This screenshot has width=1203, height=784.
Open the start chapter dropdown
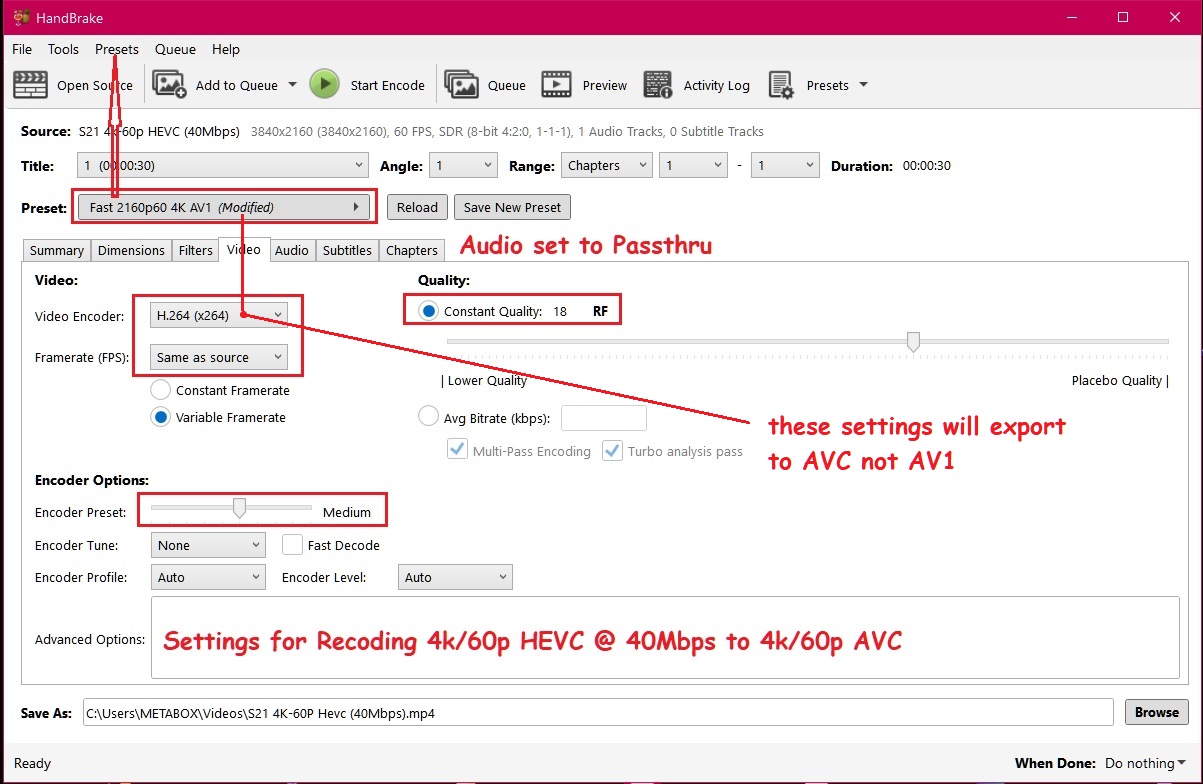[x=693, y=166]
